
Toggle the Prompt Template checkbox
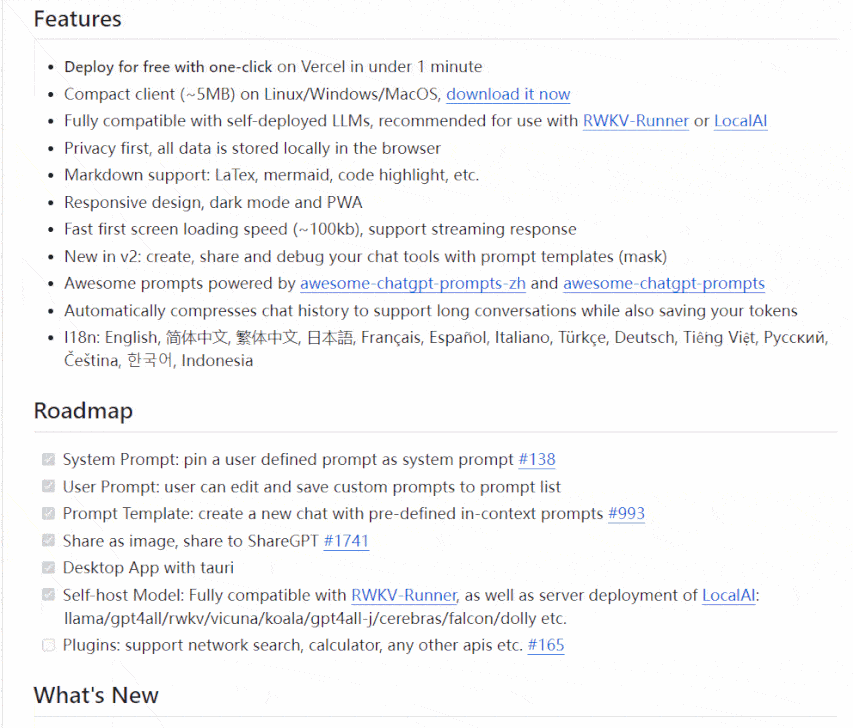coord(48,513)
